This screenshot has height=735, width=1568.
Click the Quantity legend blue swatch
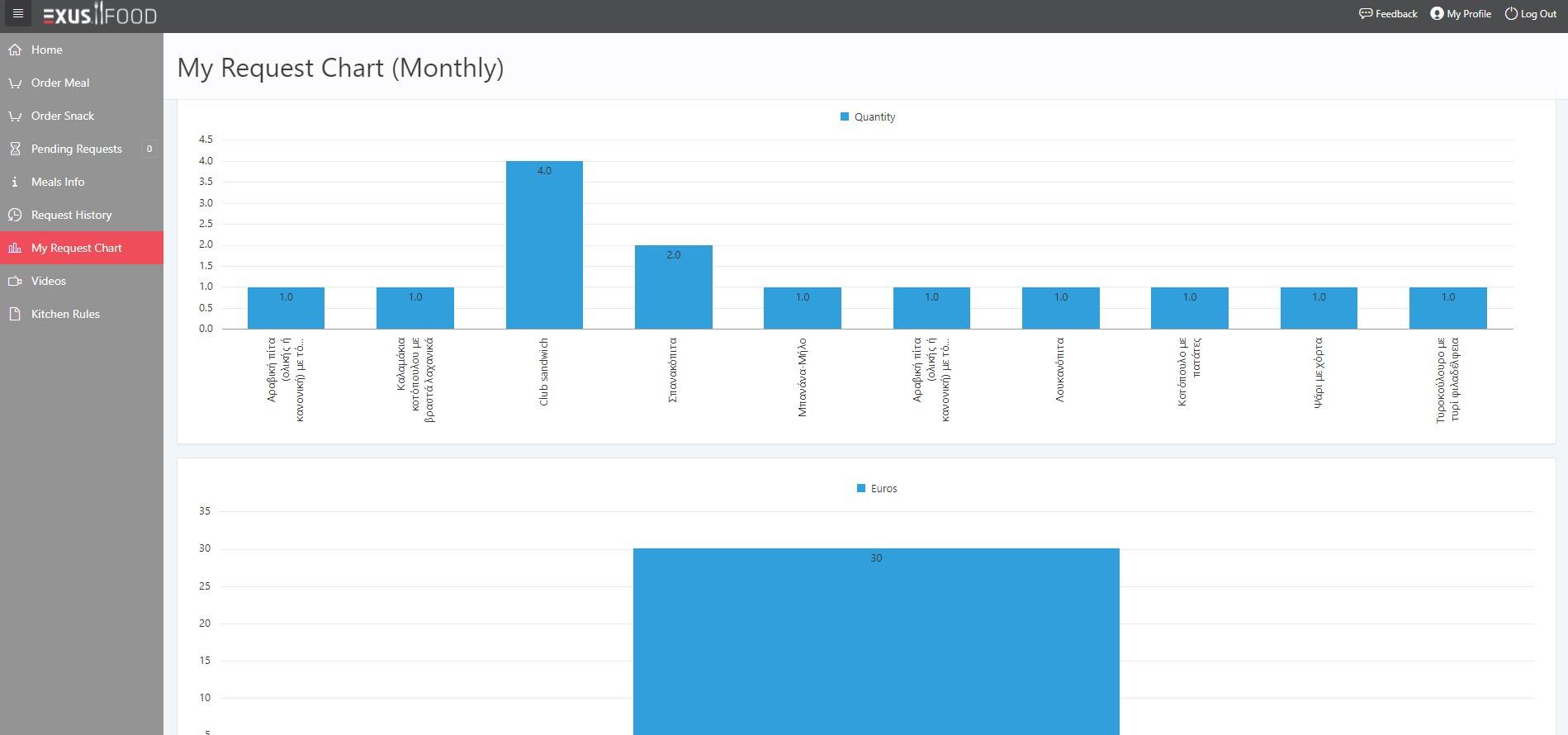pos(845,117)
